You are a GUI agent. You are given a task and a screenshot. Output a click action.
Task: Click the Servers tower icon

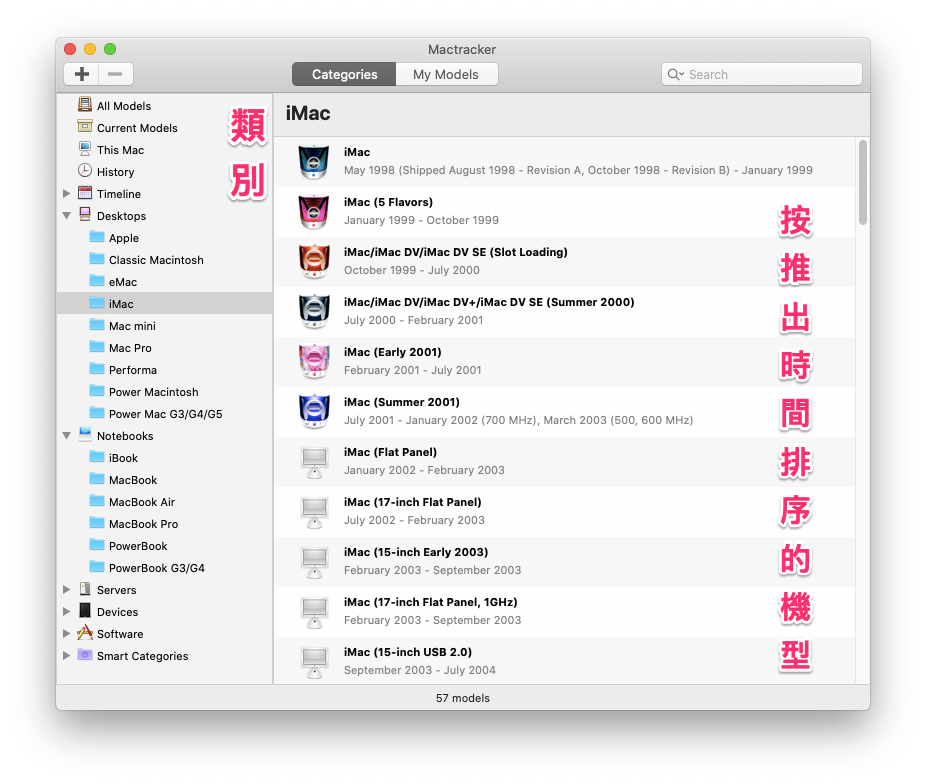[x=85, y=589]
